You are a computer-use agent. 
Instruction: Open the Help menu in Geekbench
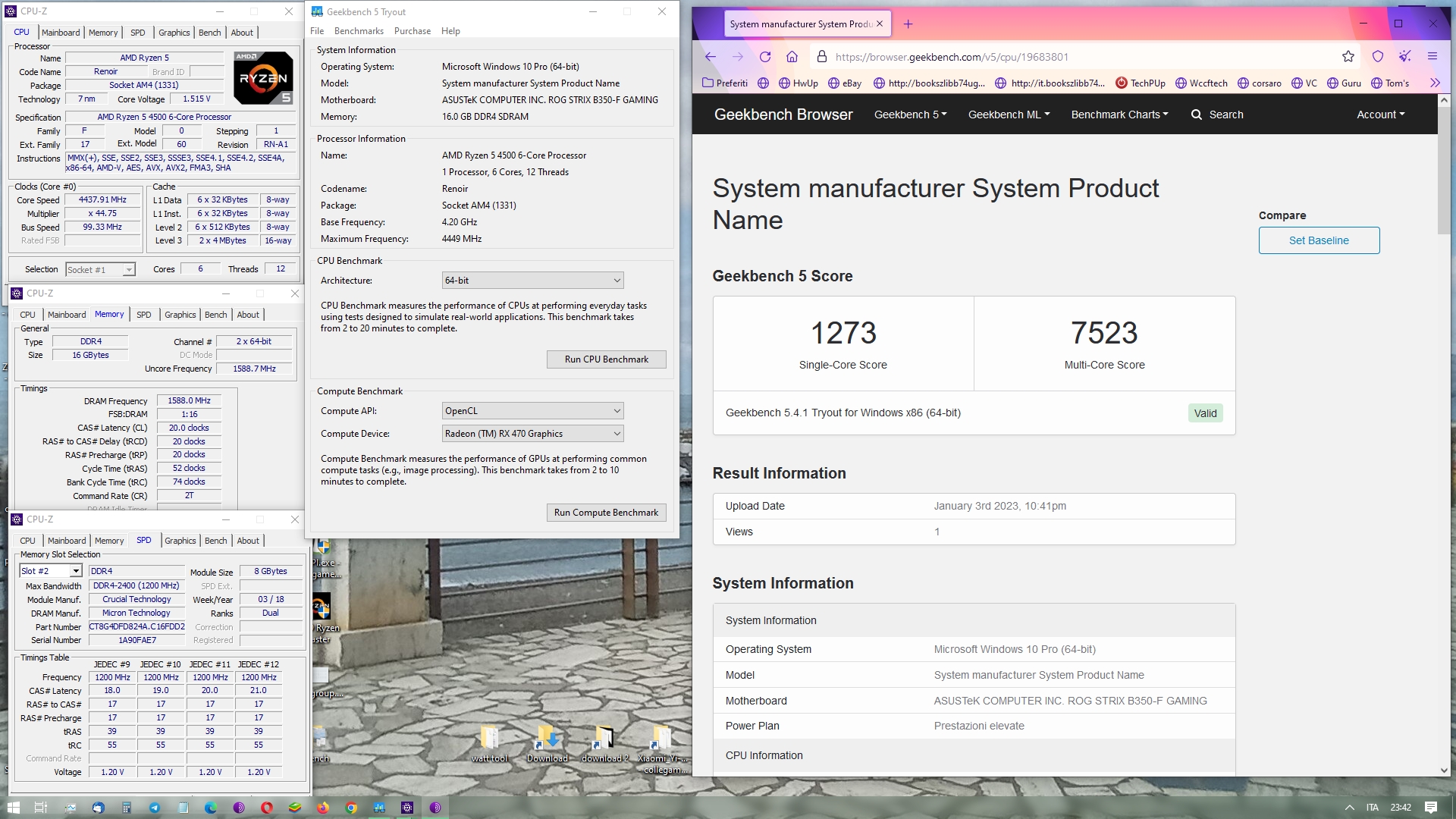450,31
